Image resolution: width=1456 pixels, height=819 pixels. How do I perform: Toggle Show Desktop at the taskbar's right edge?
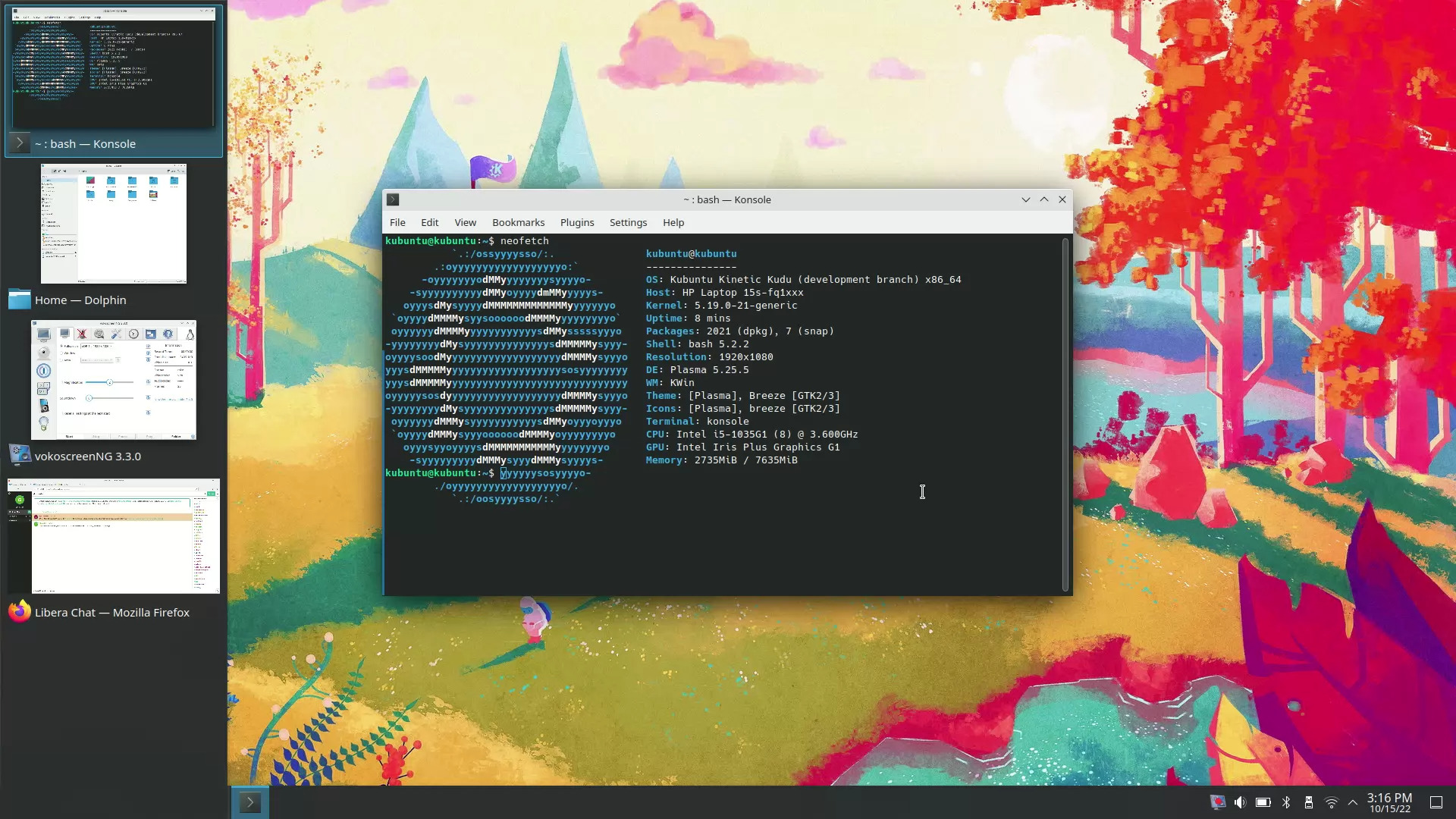[x=1437, y=802]
